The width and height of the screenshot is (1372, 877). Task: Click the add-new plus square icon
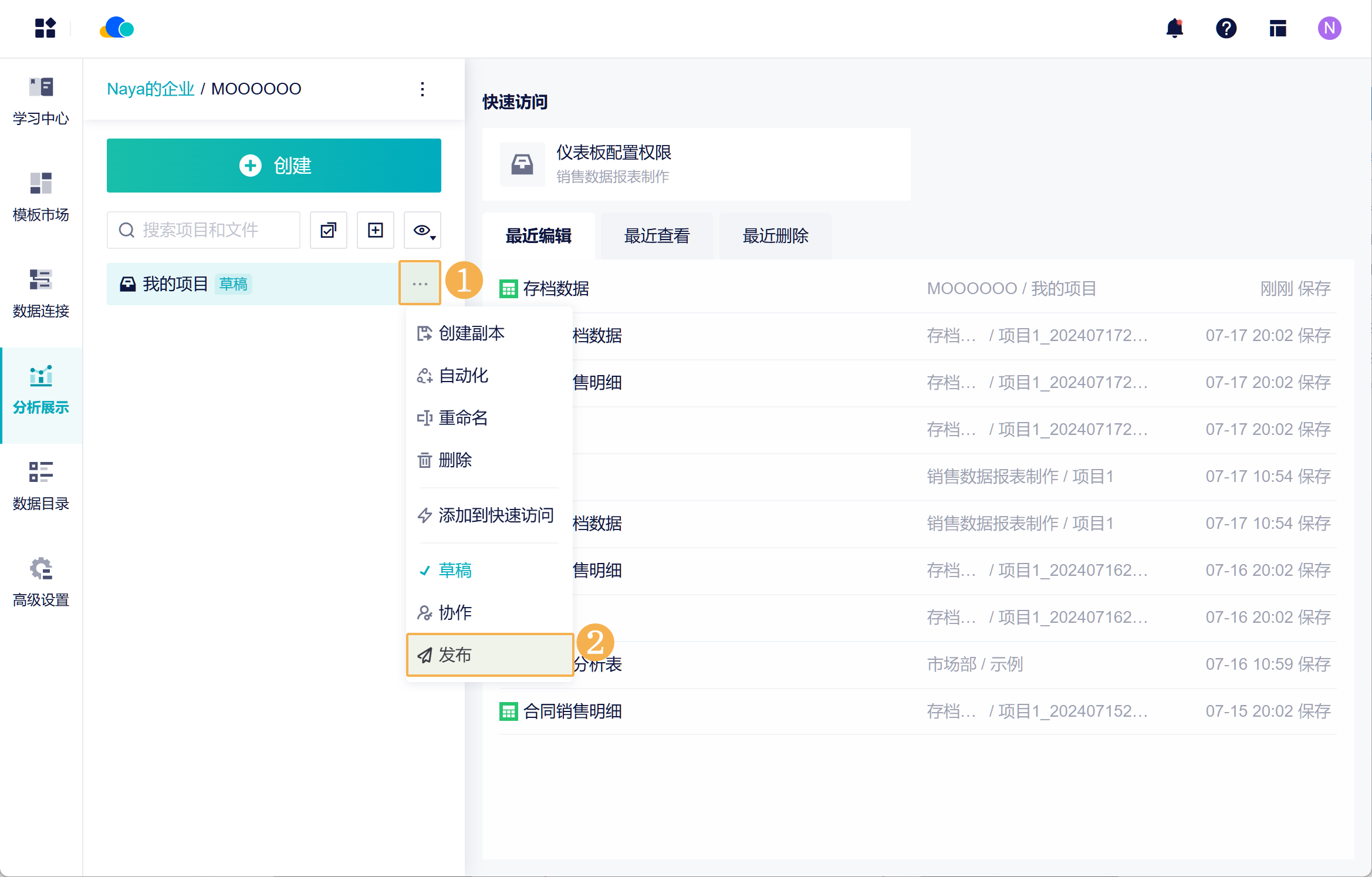coord(376,230)
